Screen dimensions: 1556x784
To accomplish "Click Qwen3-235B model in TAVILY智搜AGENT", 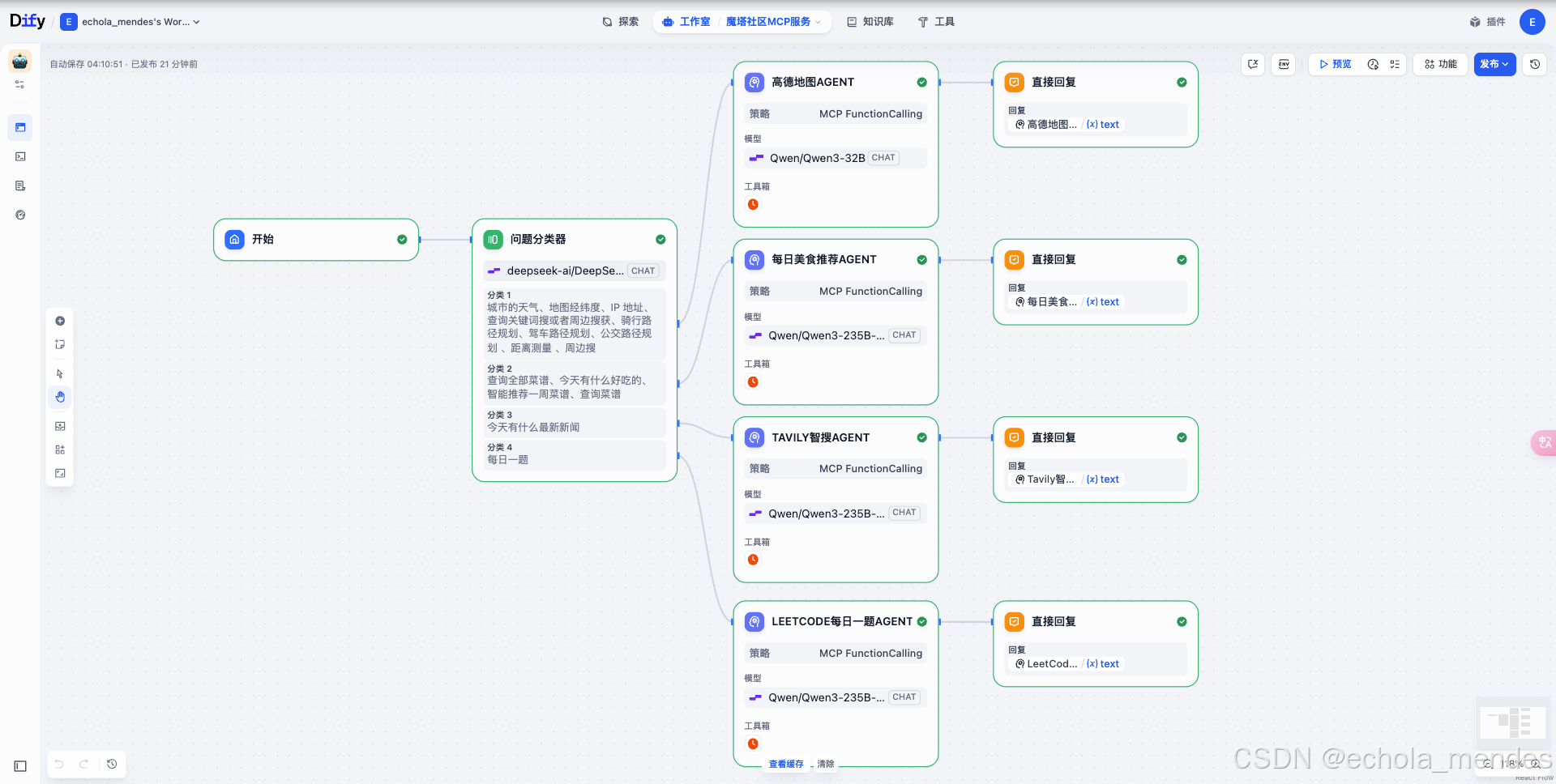I will 836,513.
